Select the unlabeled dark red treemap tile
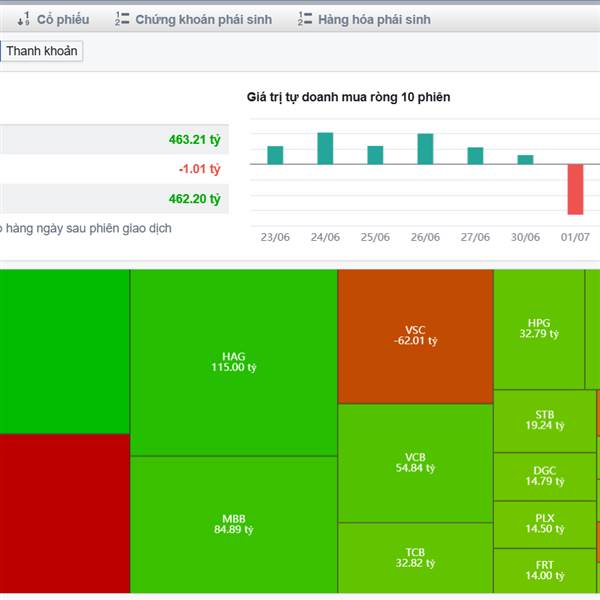The width and height of the screenshot is (600, 600). (65, 514)
